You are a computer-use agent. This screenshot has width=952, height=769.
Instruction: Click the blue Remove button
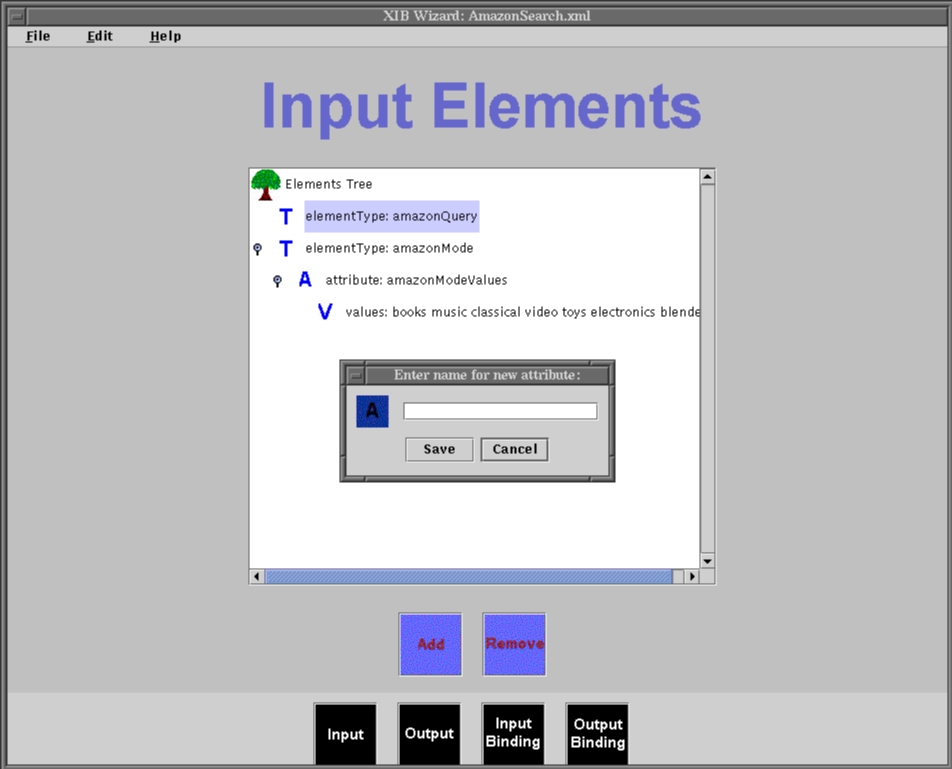click(x=514, y=644)
